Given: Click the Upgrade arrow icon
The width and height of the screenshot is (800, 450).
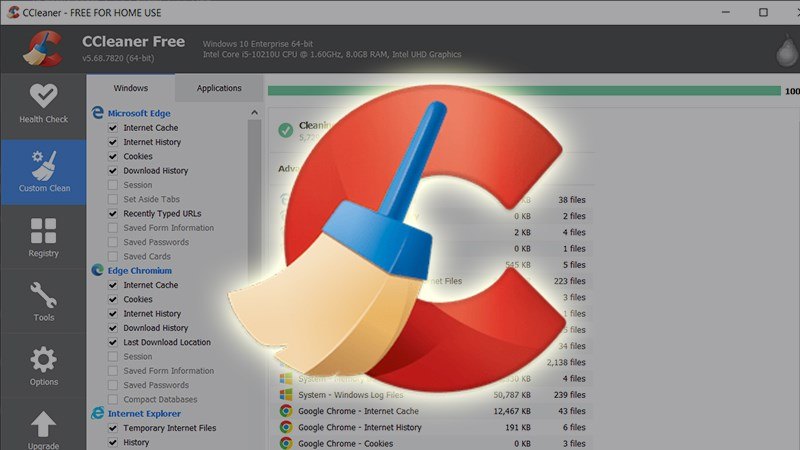Looking at the screenshot, I should (43, 428).
